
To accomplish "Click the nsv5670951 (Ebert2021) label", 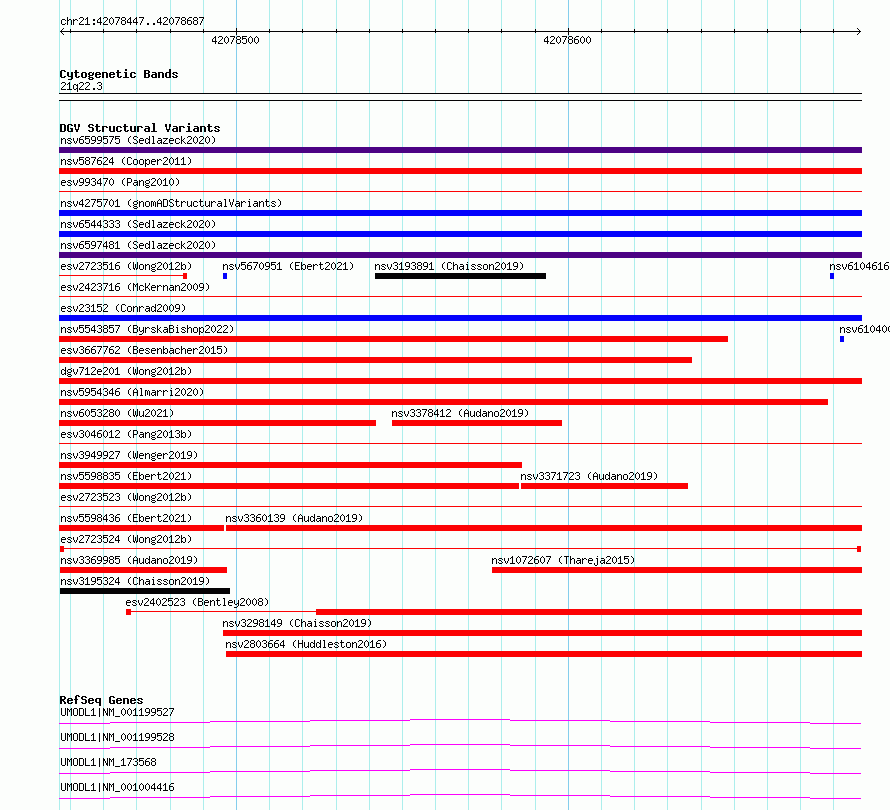I will pyautogui.click(x=288, y=266).
